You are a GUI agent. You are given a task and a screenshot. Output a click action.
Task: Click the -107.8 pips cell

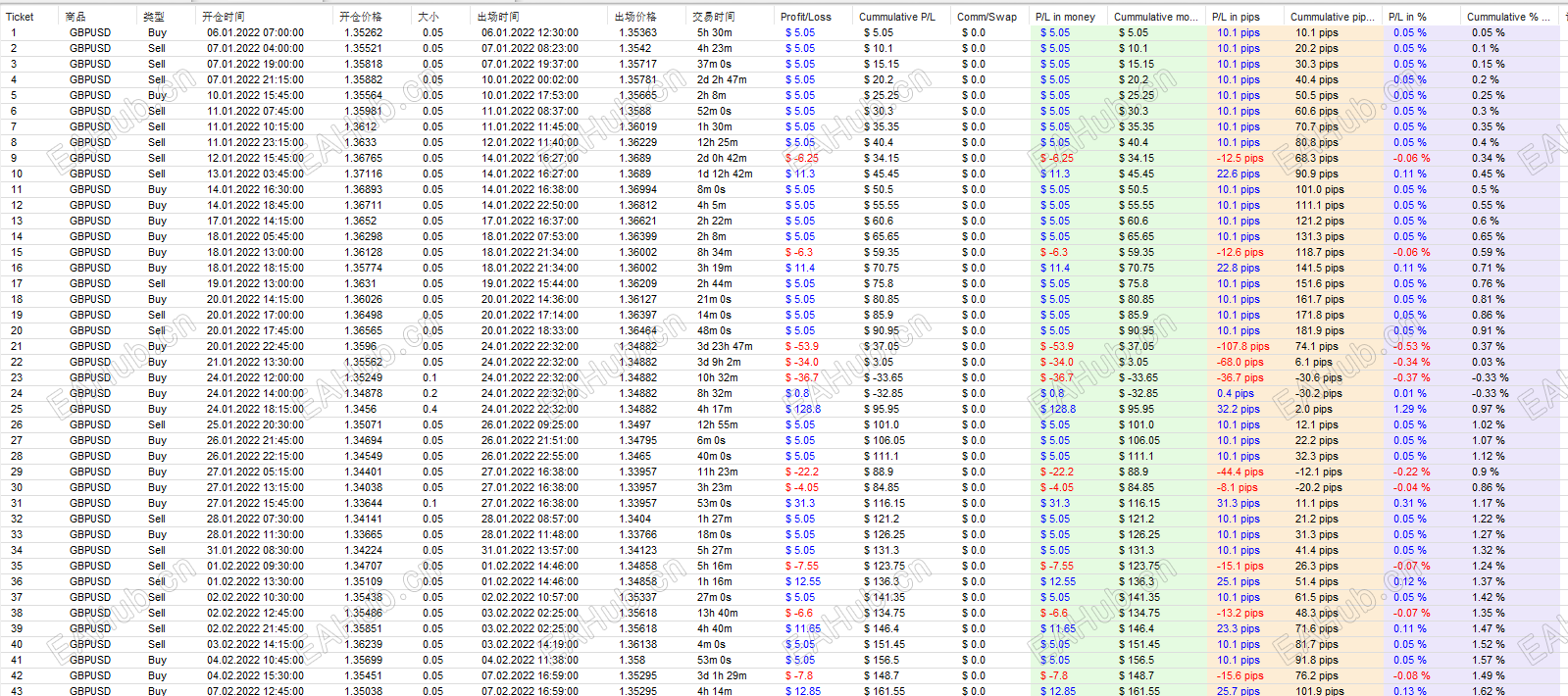pos(1243,346)
